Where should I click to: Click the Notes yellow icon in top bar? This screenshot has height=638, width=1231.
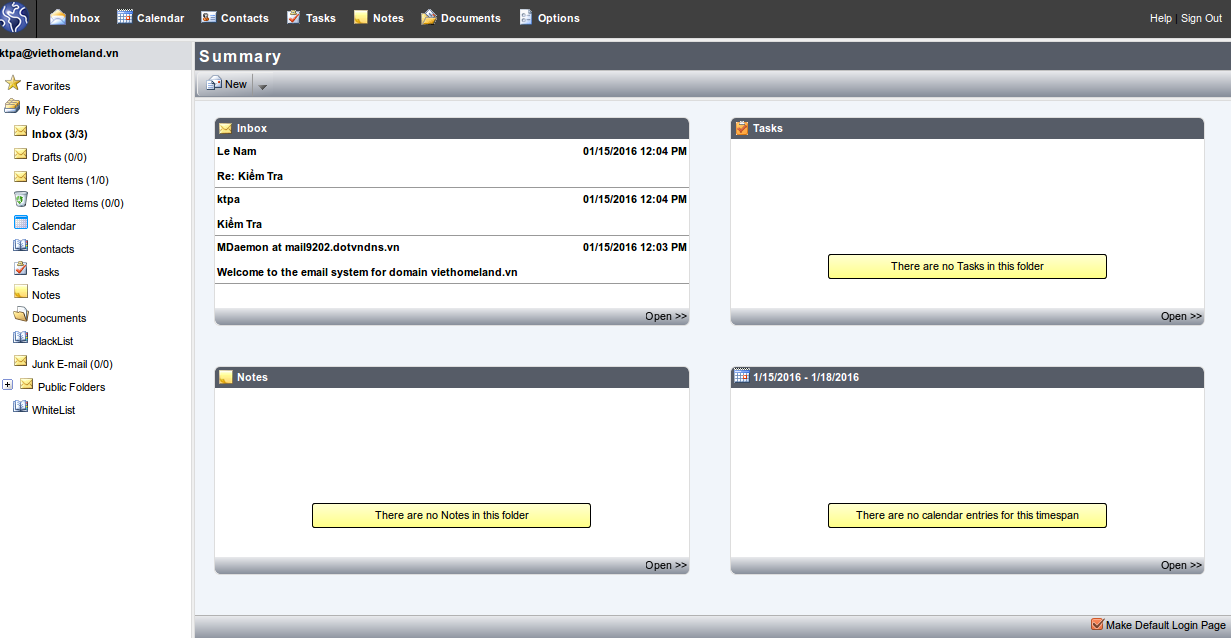(x=360, y=17)
